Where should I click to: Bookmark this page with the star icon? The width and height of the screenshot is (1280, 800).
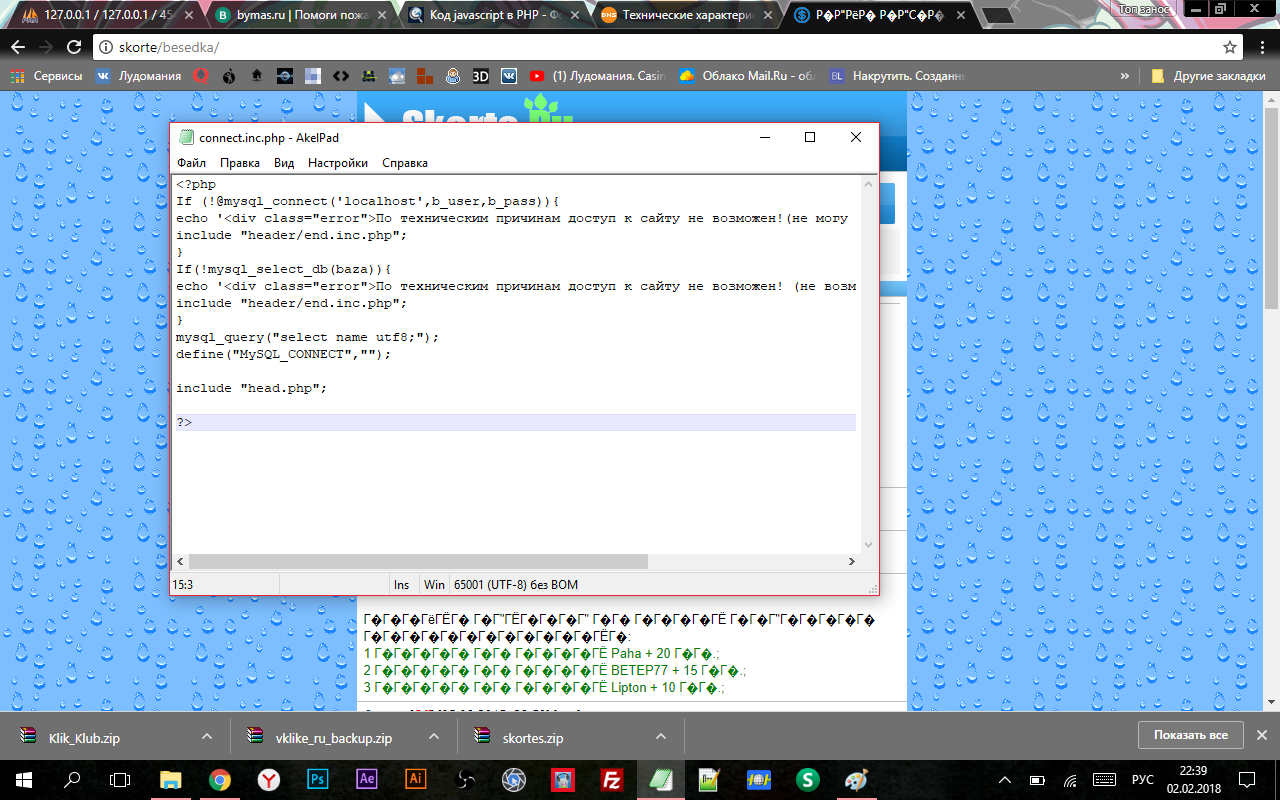(1230, 47)
